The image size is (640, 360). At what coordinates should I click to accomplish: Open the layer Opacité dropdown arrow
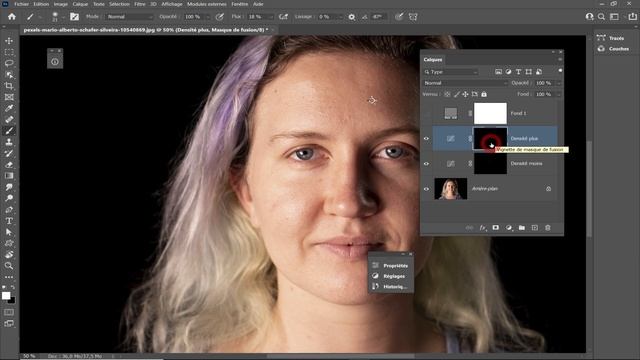[558, 83]
